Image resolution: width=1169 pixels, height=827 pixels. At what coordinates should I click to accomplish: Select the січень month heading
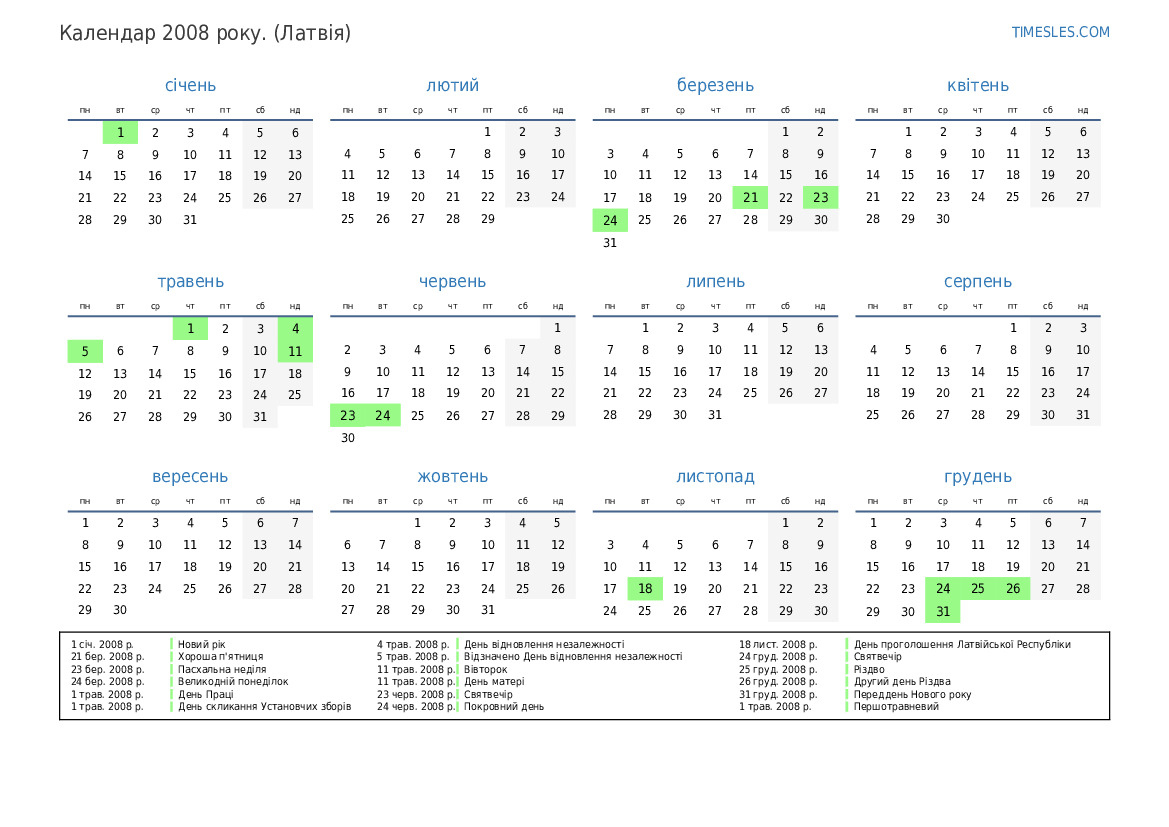tap(190, 86)
